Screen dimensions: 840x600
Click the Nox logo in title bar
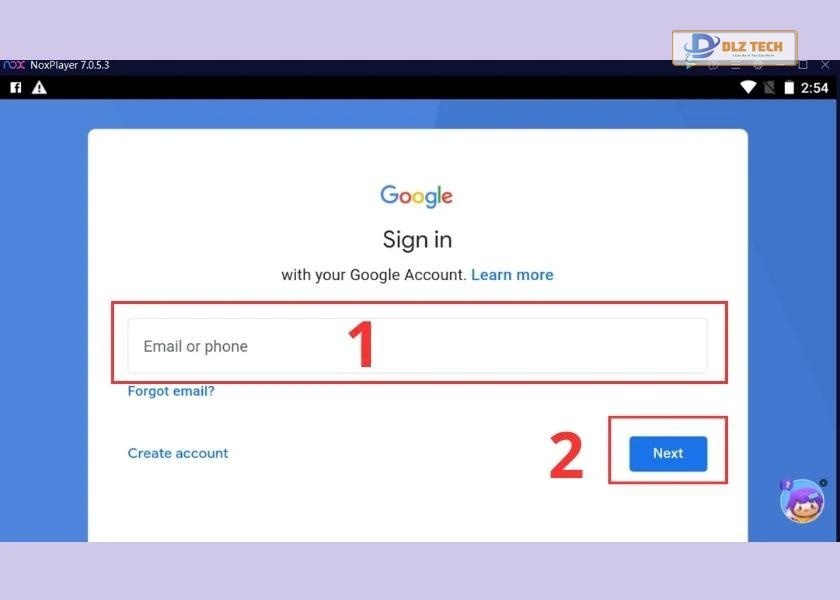[14, 65]
